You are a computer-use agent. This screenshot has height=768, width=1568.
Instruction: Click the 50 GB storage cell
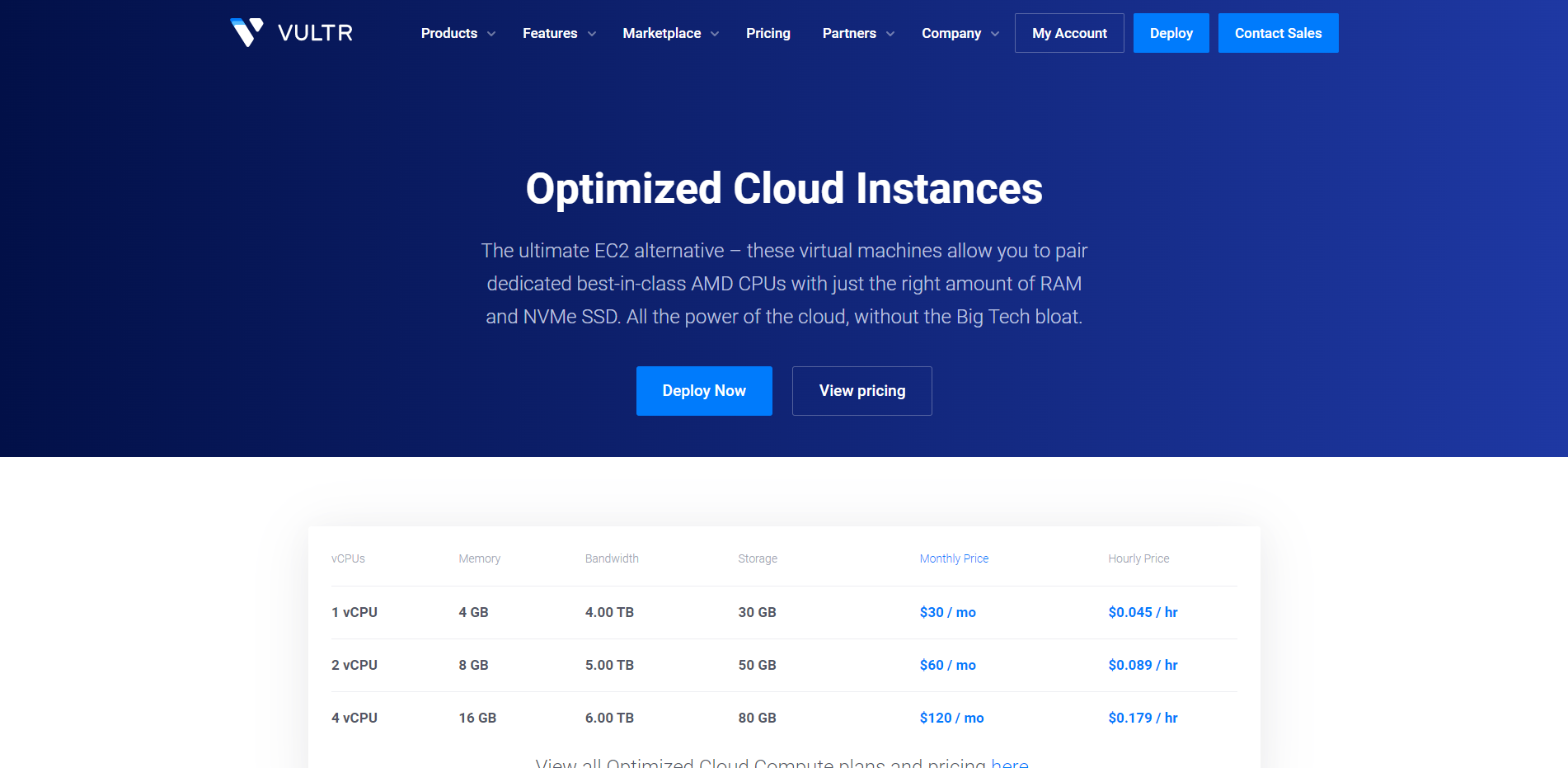tap(757, 665)
